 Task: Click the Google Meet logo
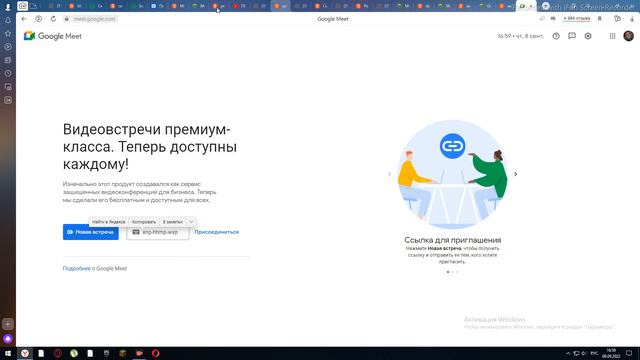click(53, 36)
